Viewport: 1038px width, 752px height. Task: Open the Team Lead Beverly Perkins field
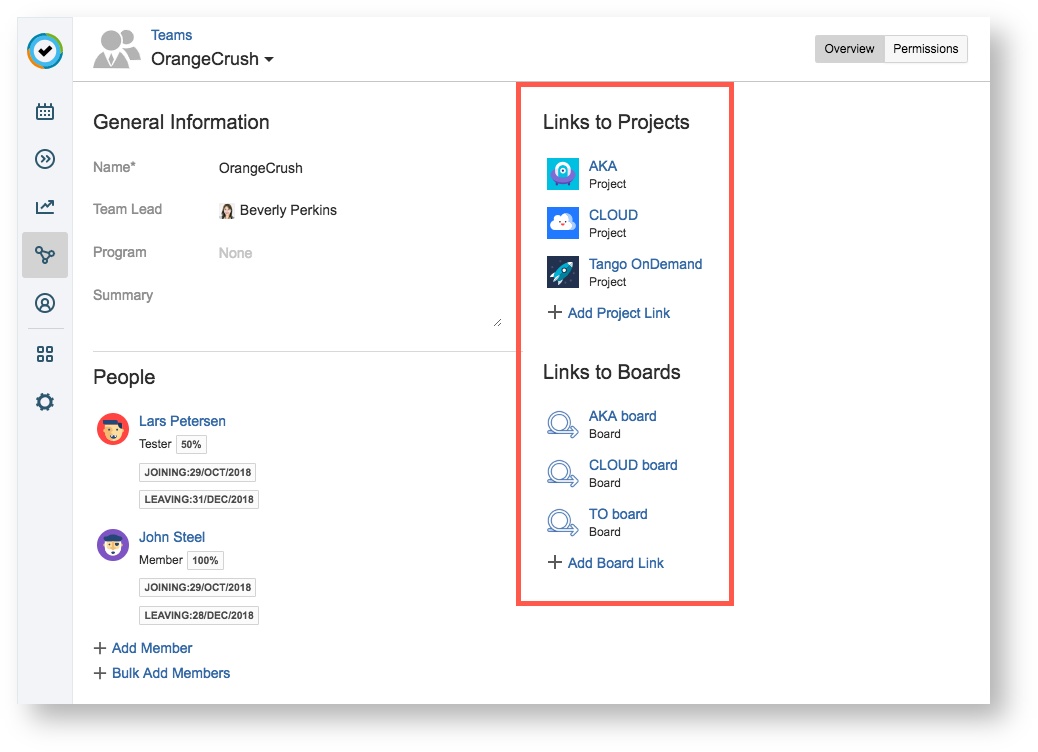[287, 210]
